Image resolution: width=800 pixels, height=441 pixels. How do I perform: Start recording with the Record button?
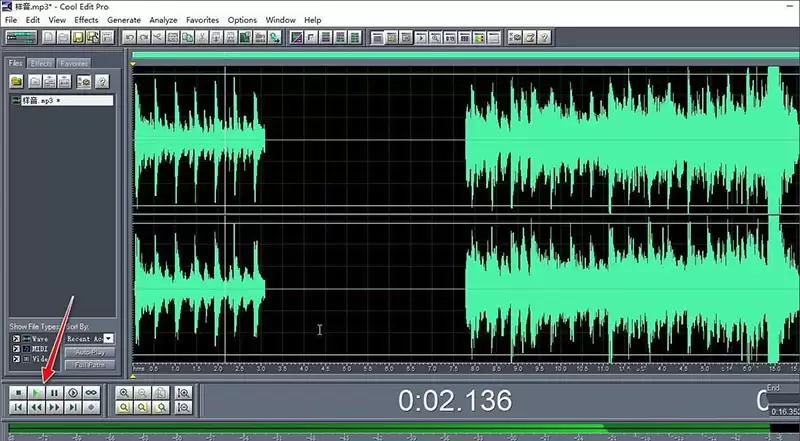(x=91, y=407)
